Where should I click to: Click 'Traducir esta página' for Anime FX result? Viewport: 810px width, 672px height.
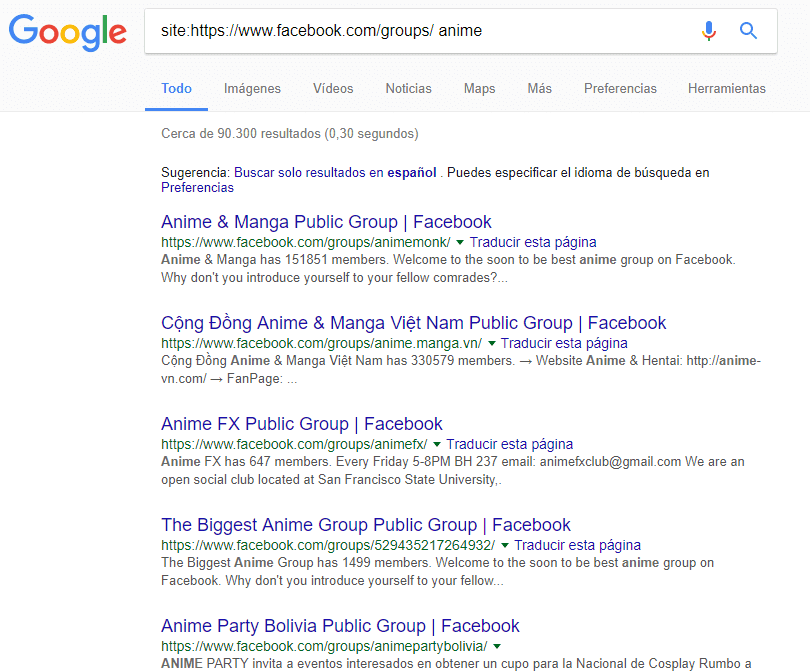510,444
